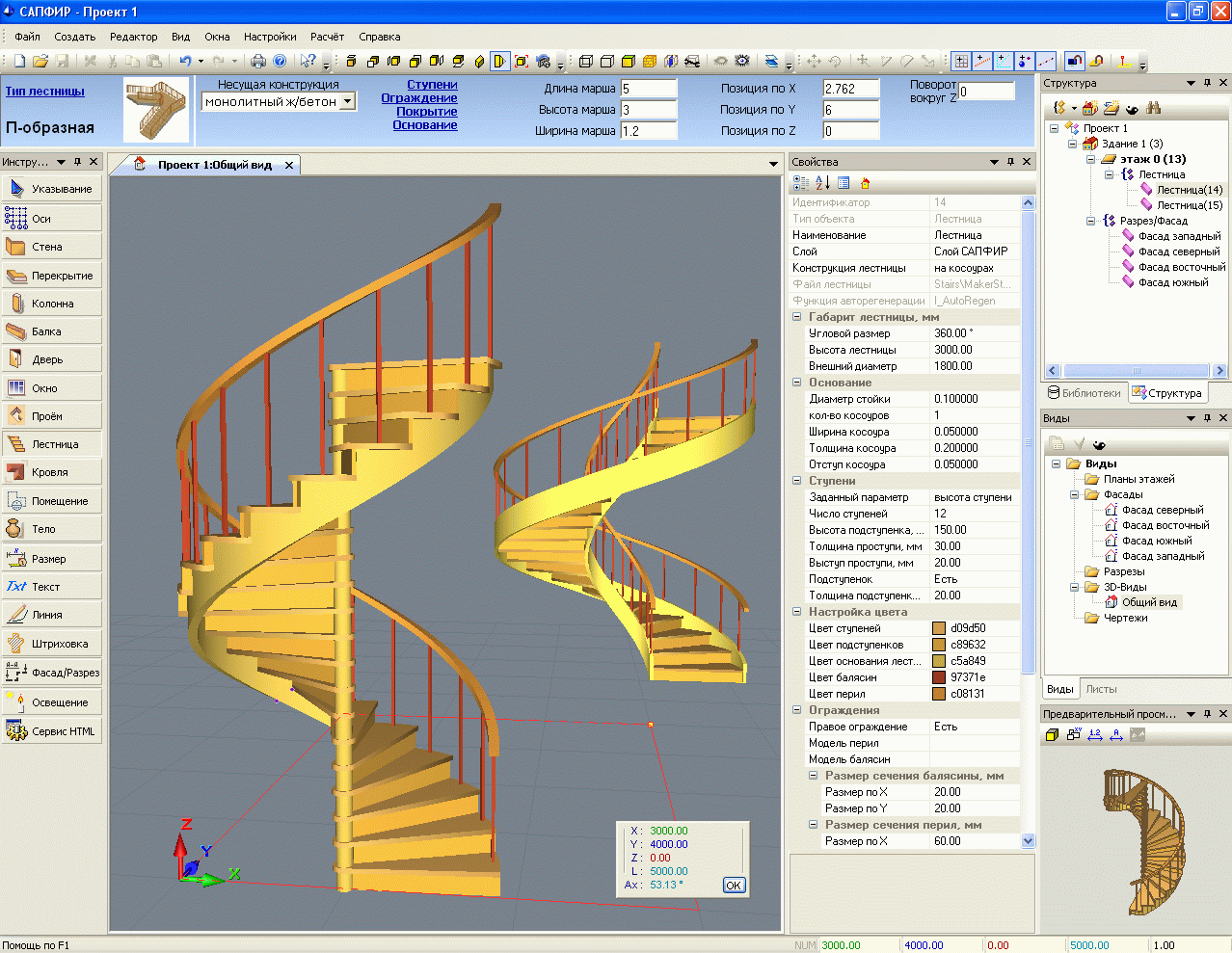Click the Цвет ступеней color swatch
This screenshot has width=1232, height=953.
tap(939, 628)
